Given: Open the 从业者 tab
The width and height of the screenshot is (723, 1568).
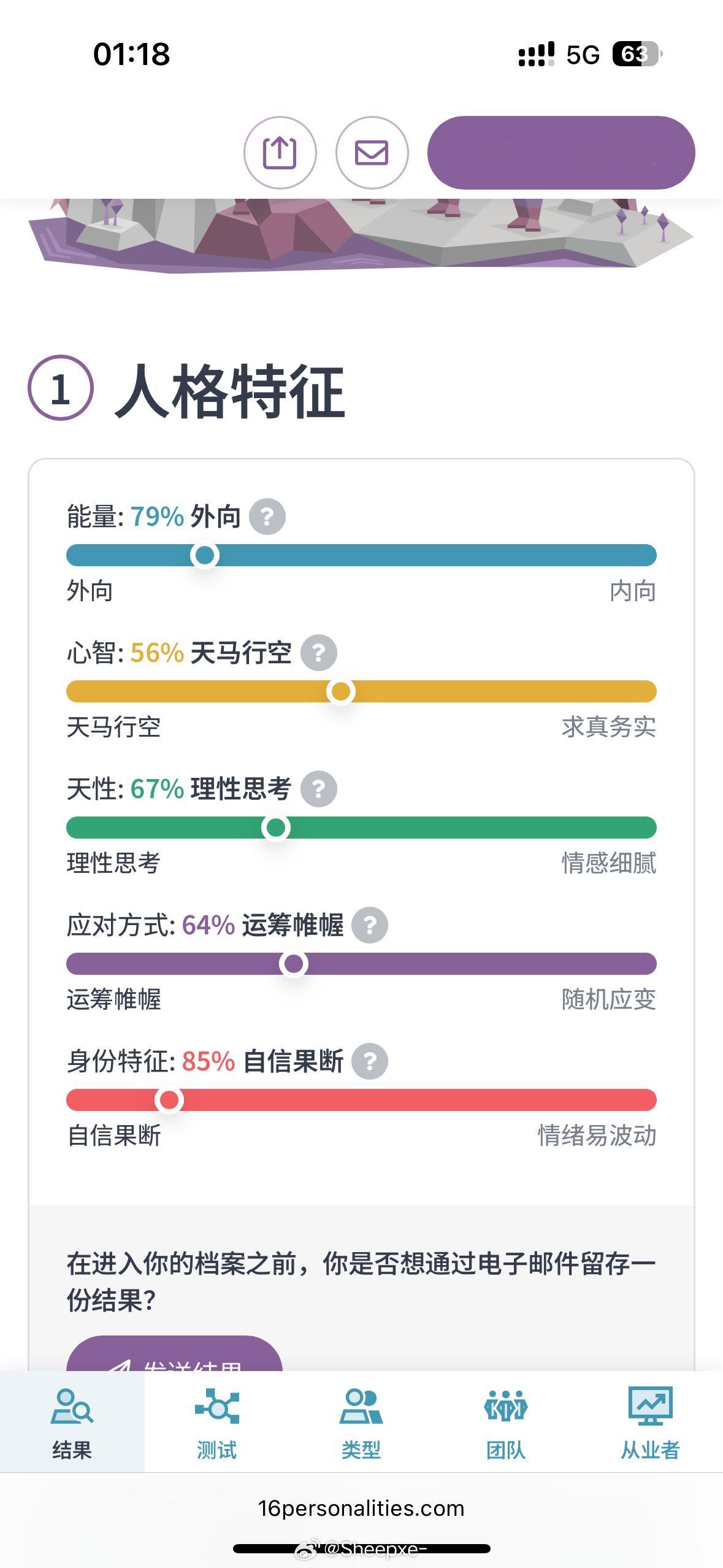Looking at the screenshot, I should click(x=651, y=1422).
